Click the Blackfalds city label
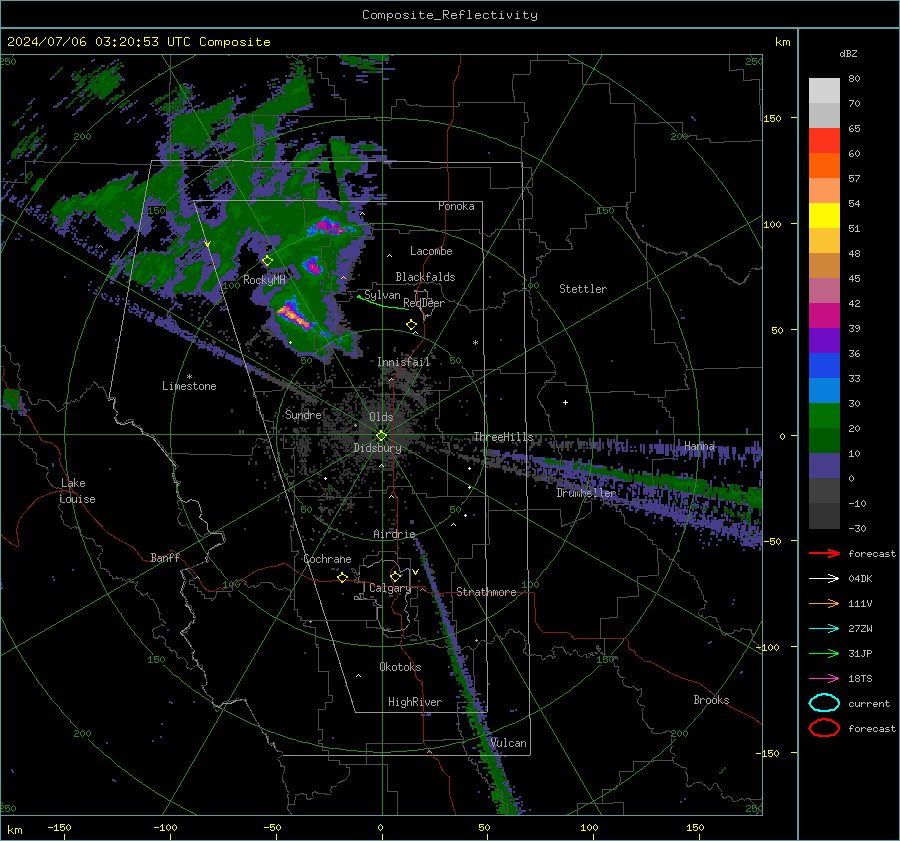The image size is (900, 841). point(425,277)
